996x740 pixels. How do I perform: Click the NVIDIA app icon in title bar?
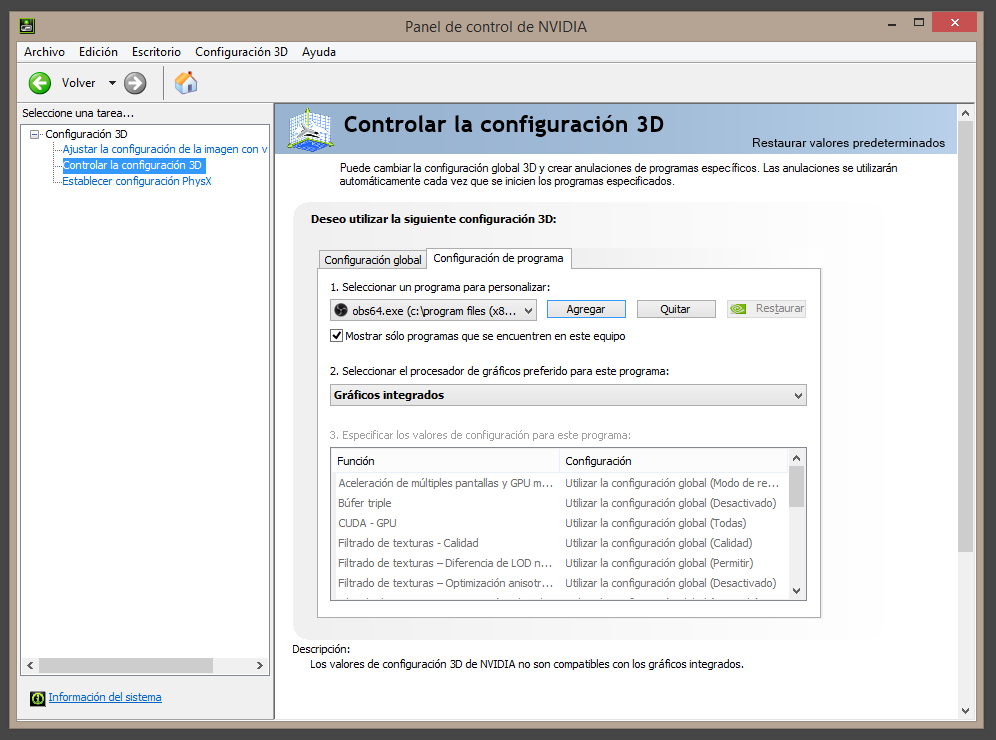28,26
